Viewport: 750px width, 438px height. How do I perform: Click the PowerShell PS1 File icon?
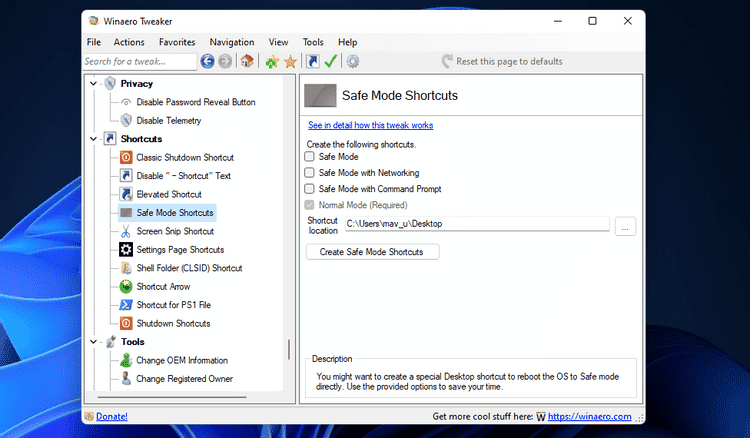point(126,305)
